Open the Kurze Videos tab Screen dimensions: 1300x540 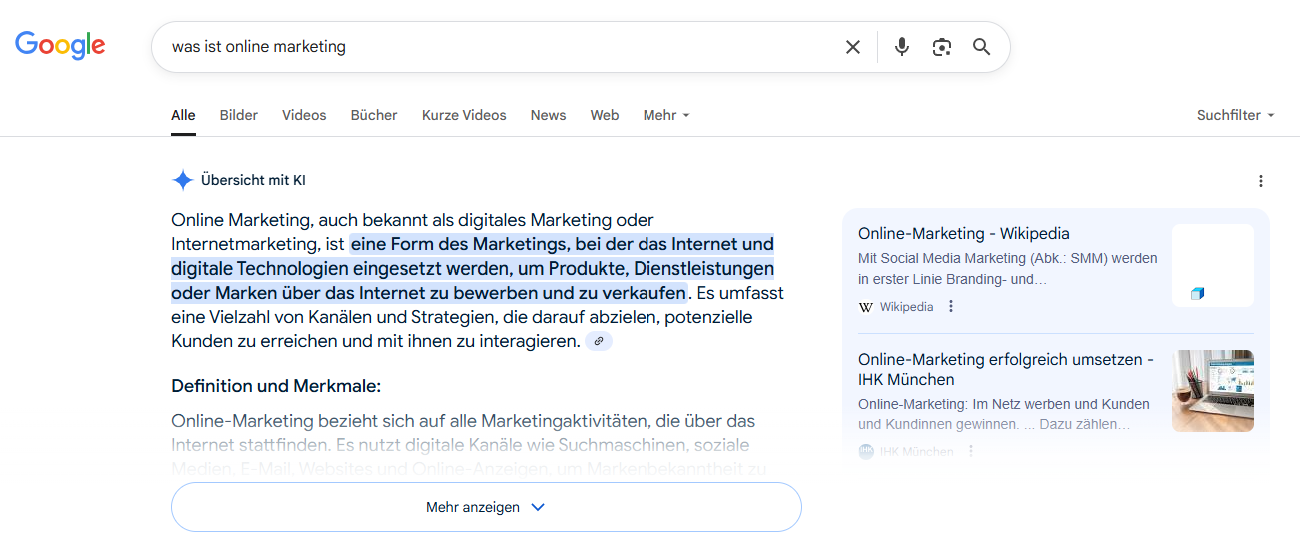[464, 115]
